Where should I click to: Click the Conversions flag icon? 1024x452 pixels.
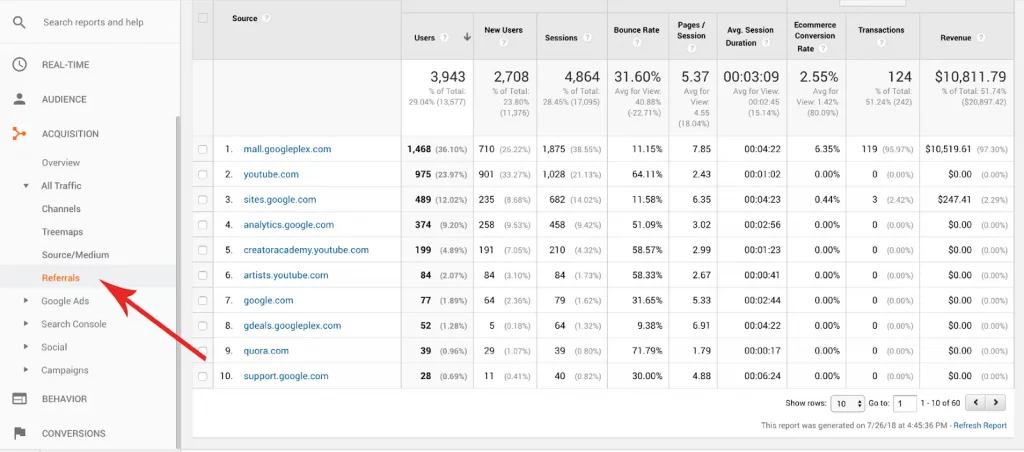20,433
